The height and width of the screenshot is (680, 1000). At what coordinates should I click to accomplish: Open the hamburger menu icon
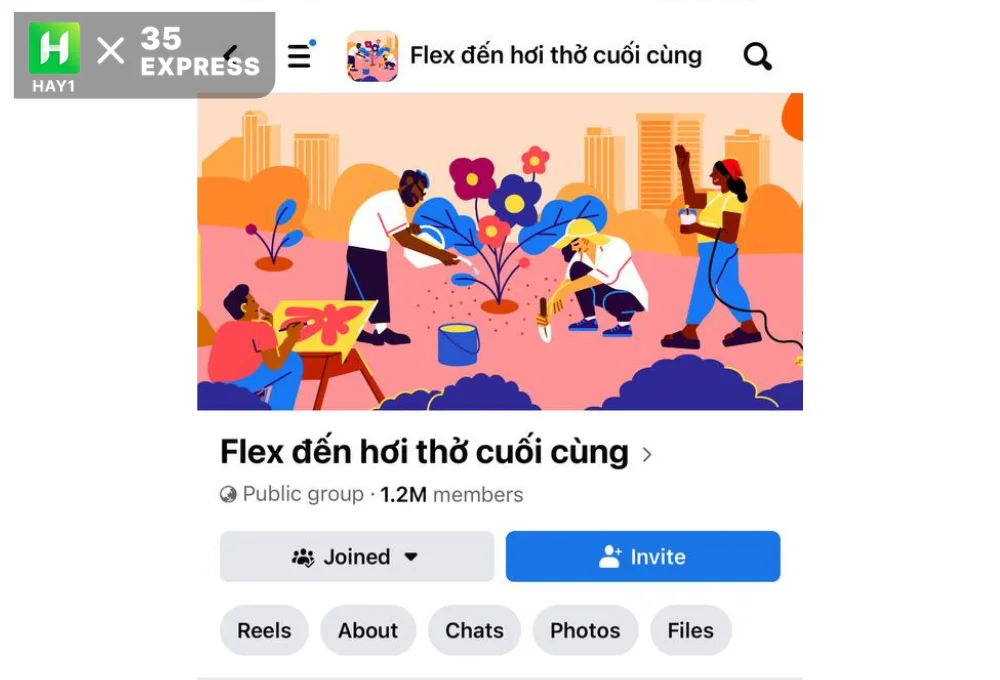coord(300,55)
